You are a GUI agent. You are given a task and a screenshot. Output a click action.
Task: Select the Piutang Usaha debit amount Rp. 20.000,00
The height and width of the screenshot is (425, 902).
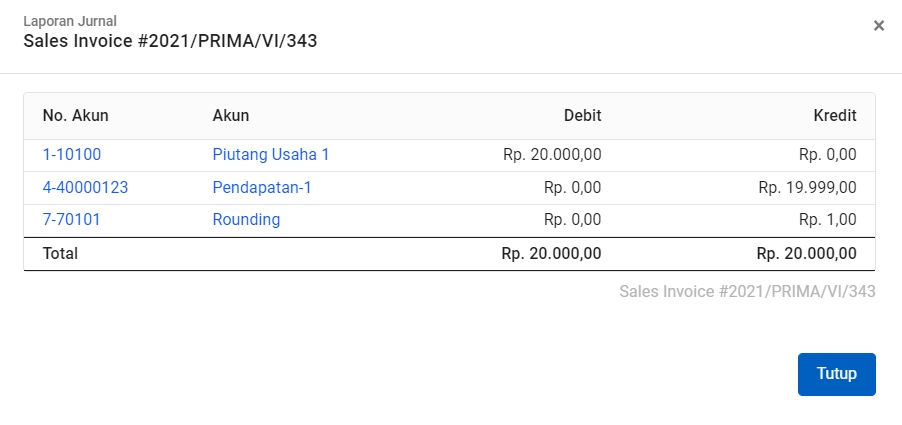[552, 155]
